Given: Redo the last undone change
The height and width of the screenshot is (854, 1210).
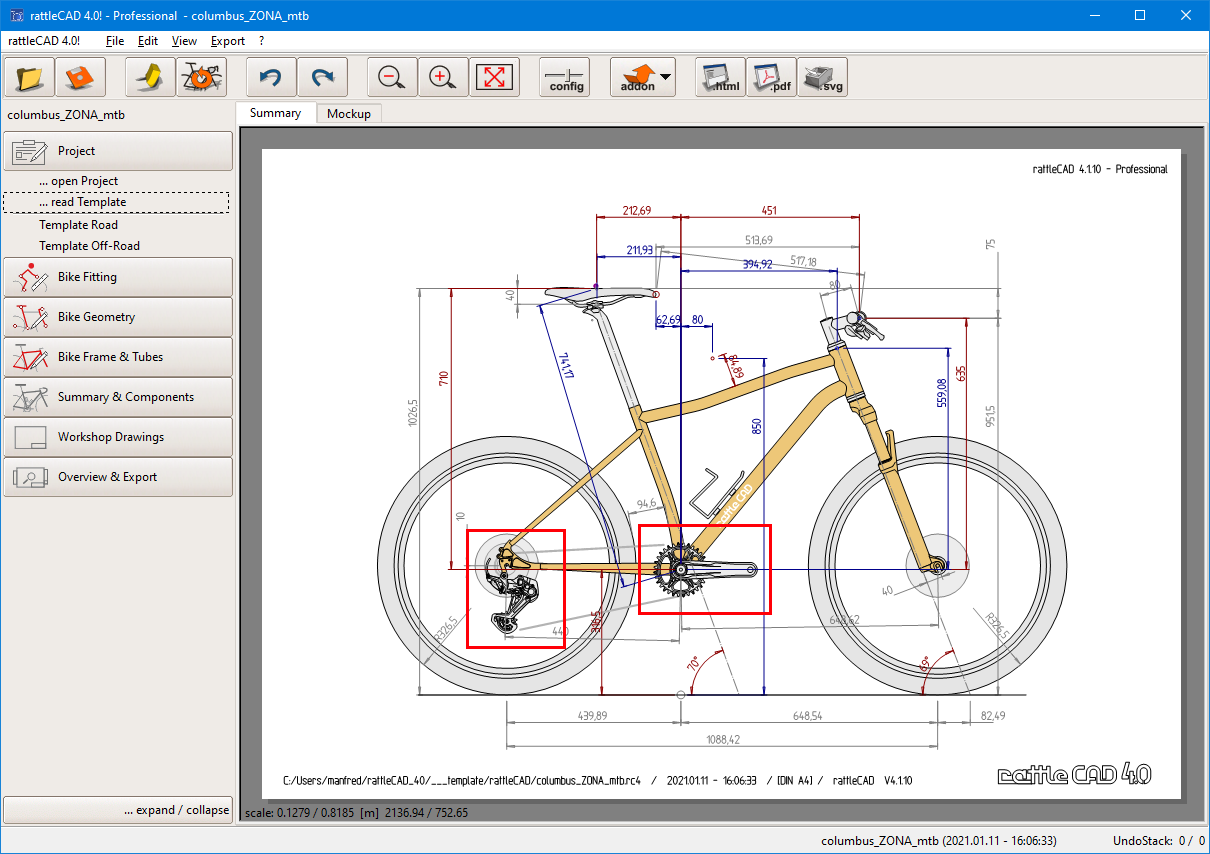Looking at the screenshot, I should pos(322,77).
